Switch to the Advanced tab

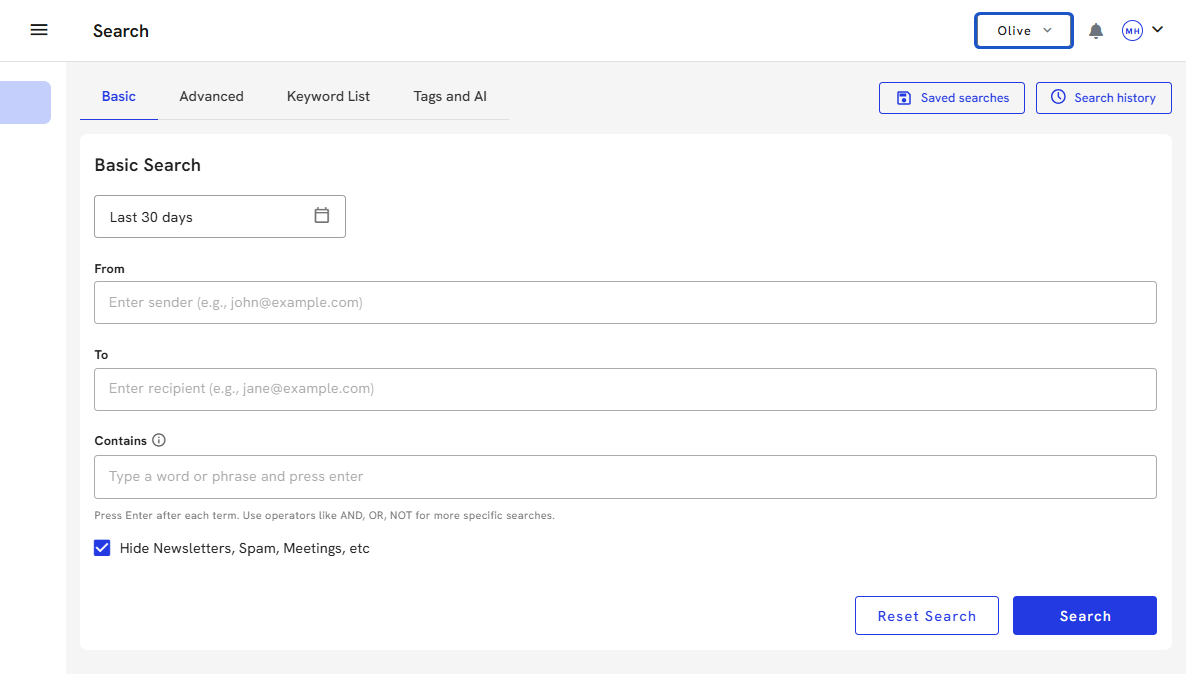pyautogui.click(x=211, y=97)
